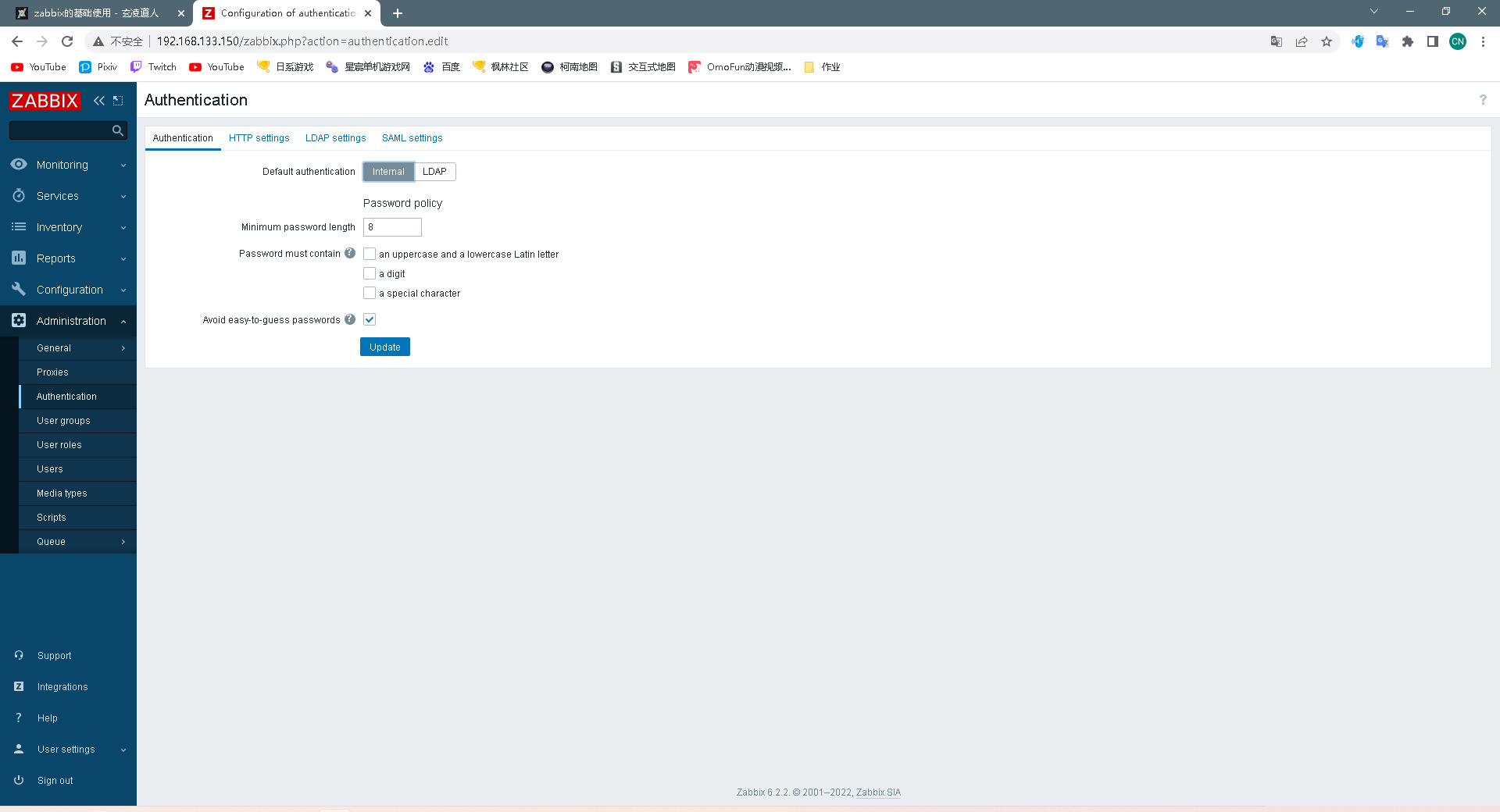
Task: Click the Integrations Z icon
Action: point(19,686)
